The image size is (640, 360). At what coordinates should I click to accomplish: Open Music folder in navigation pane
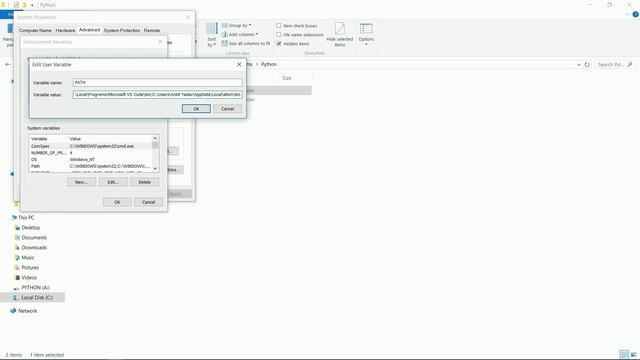click(28, 258)
